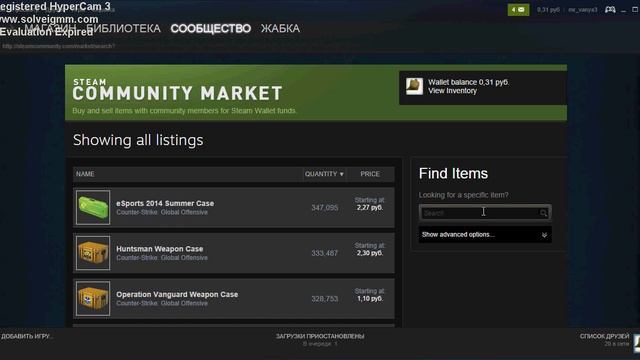
Task: Open the ЖАБКА profile tab
Action: (x=280, y=29)
